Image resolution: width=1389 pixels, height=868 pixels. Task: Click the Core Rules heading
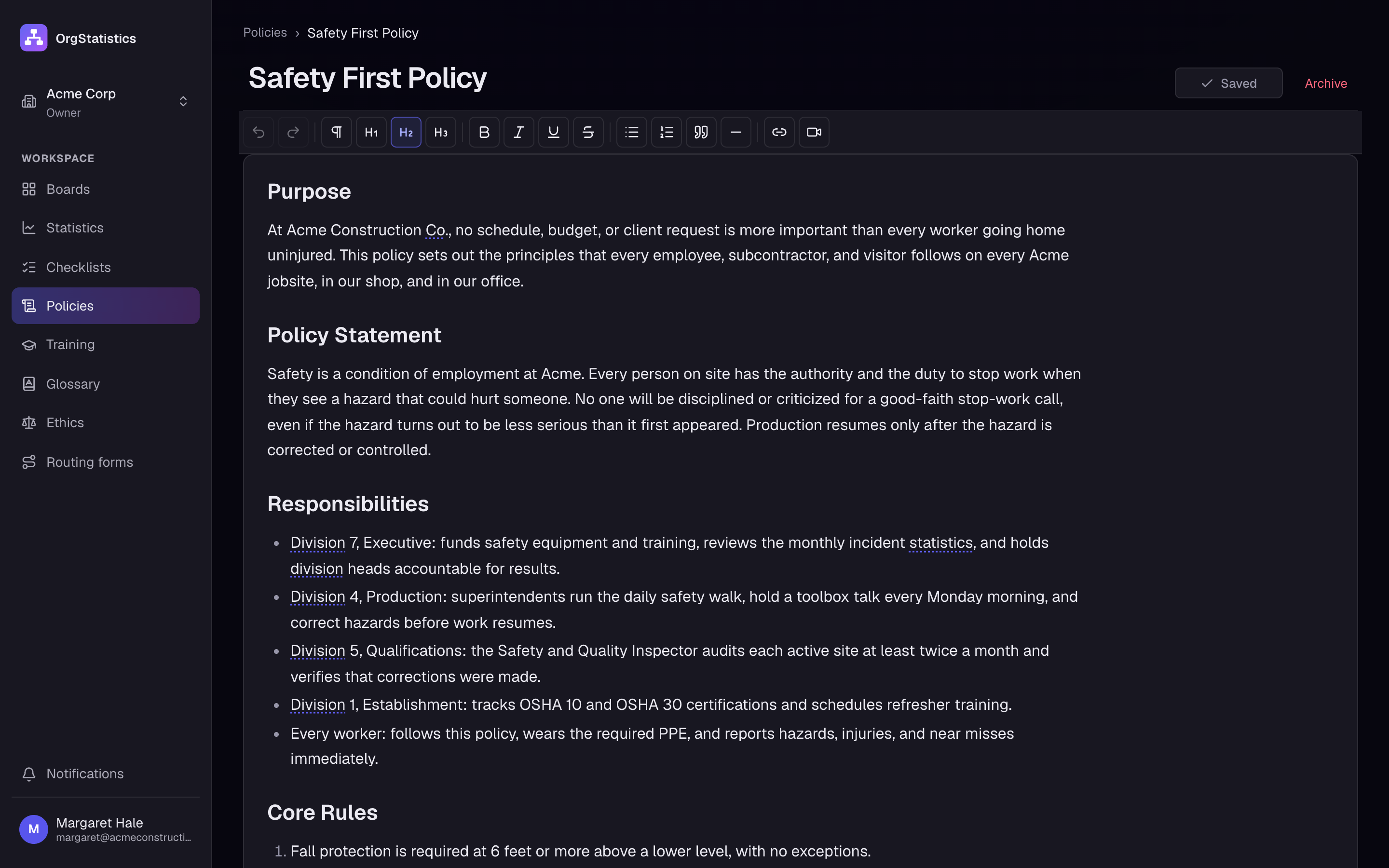coord(323,813)
